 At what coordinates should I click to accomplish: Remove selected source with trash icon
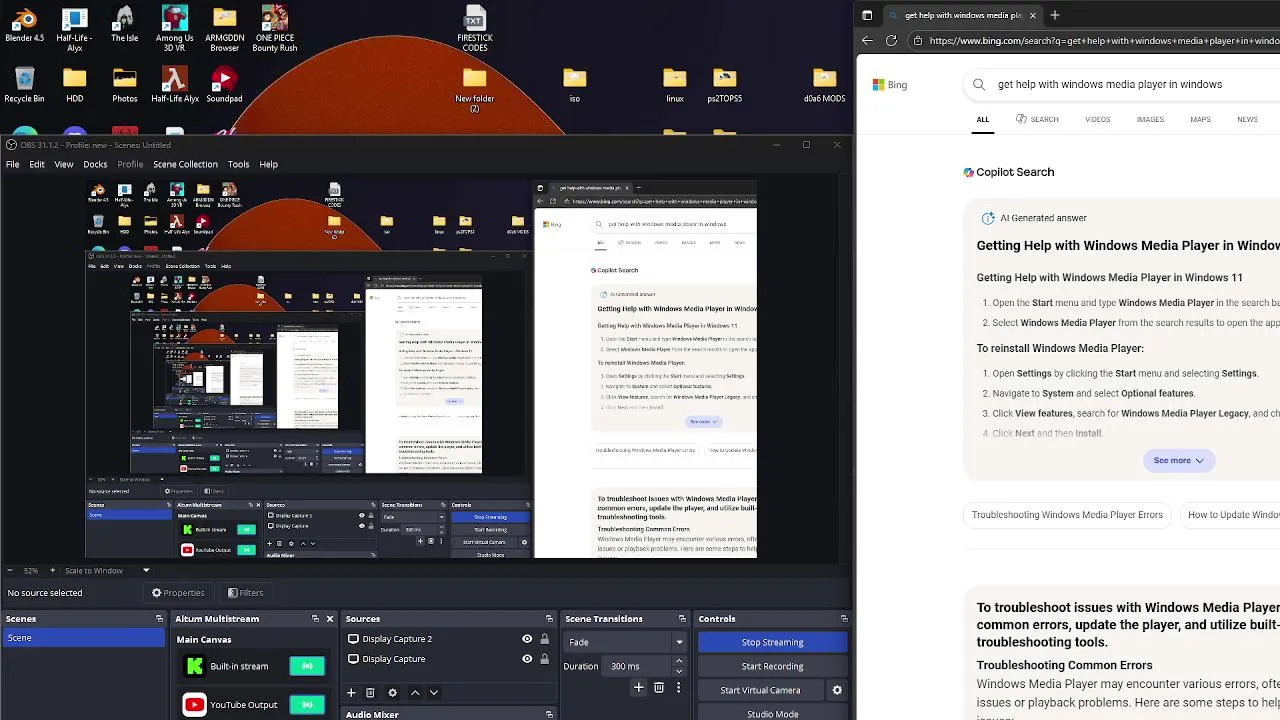click(370, 692)
